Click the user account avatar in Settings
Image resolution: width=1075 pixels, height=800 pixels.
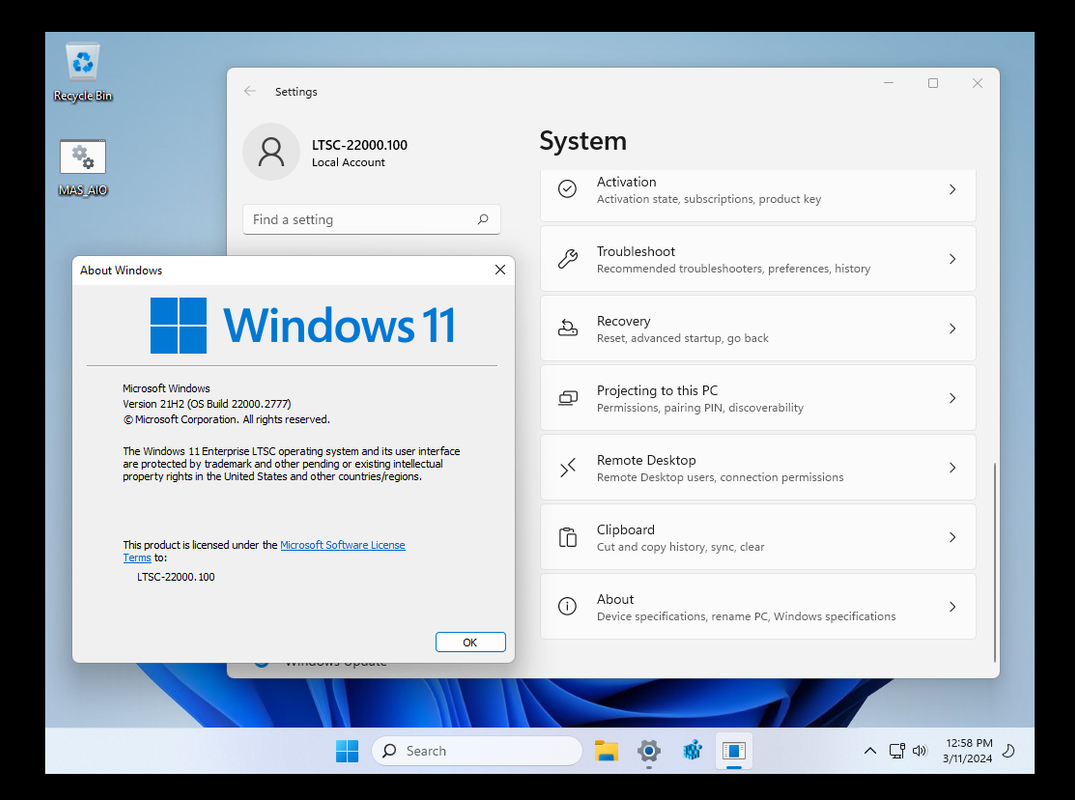pos(271,152)
